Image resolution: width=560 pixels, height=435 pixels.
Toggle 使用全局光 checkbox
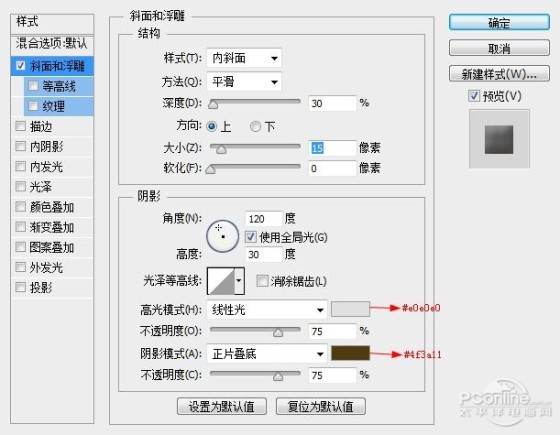(x=250, y=237)
